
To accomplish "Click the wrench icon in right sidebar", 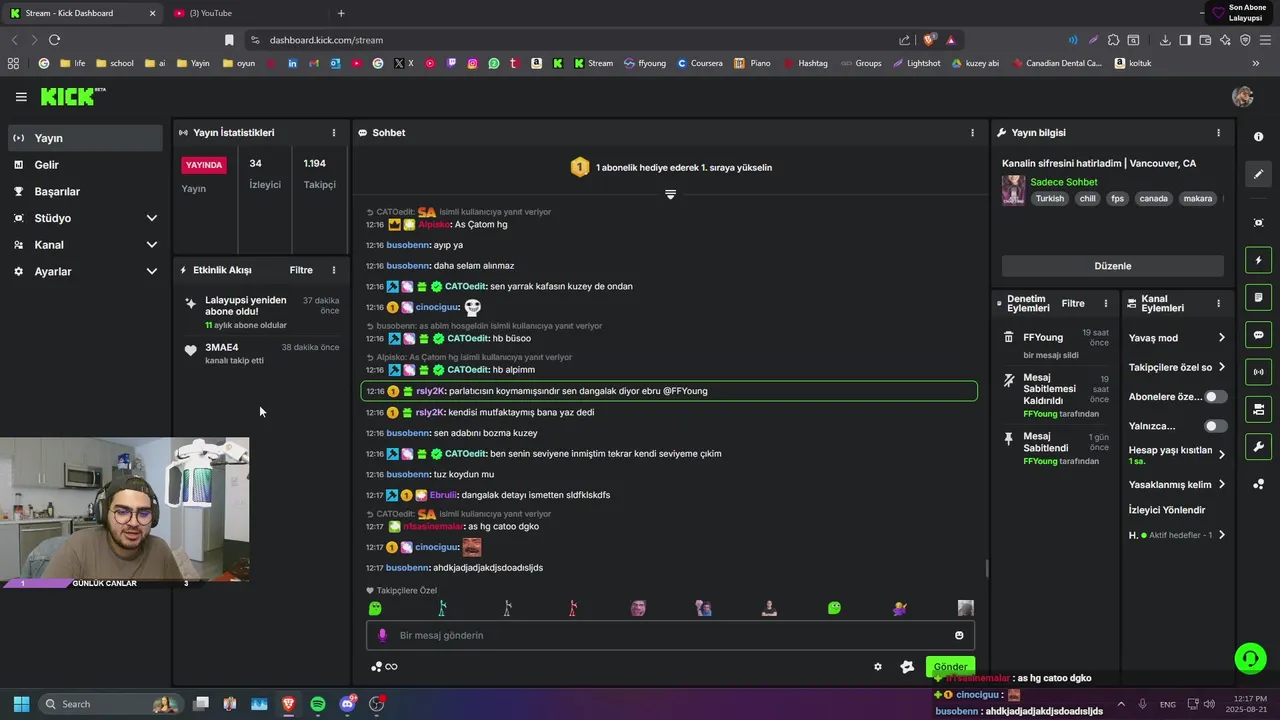I will [x=1258, y=447].
